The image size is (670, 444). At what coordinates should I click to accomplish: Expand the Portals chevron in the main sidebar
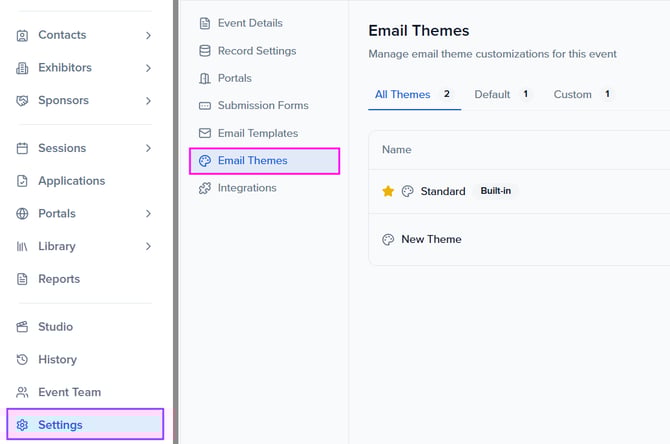(x=148, y=214)
